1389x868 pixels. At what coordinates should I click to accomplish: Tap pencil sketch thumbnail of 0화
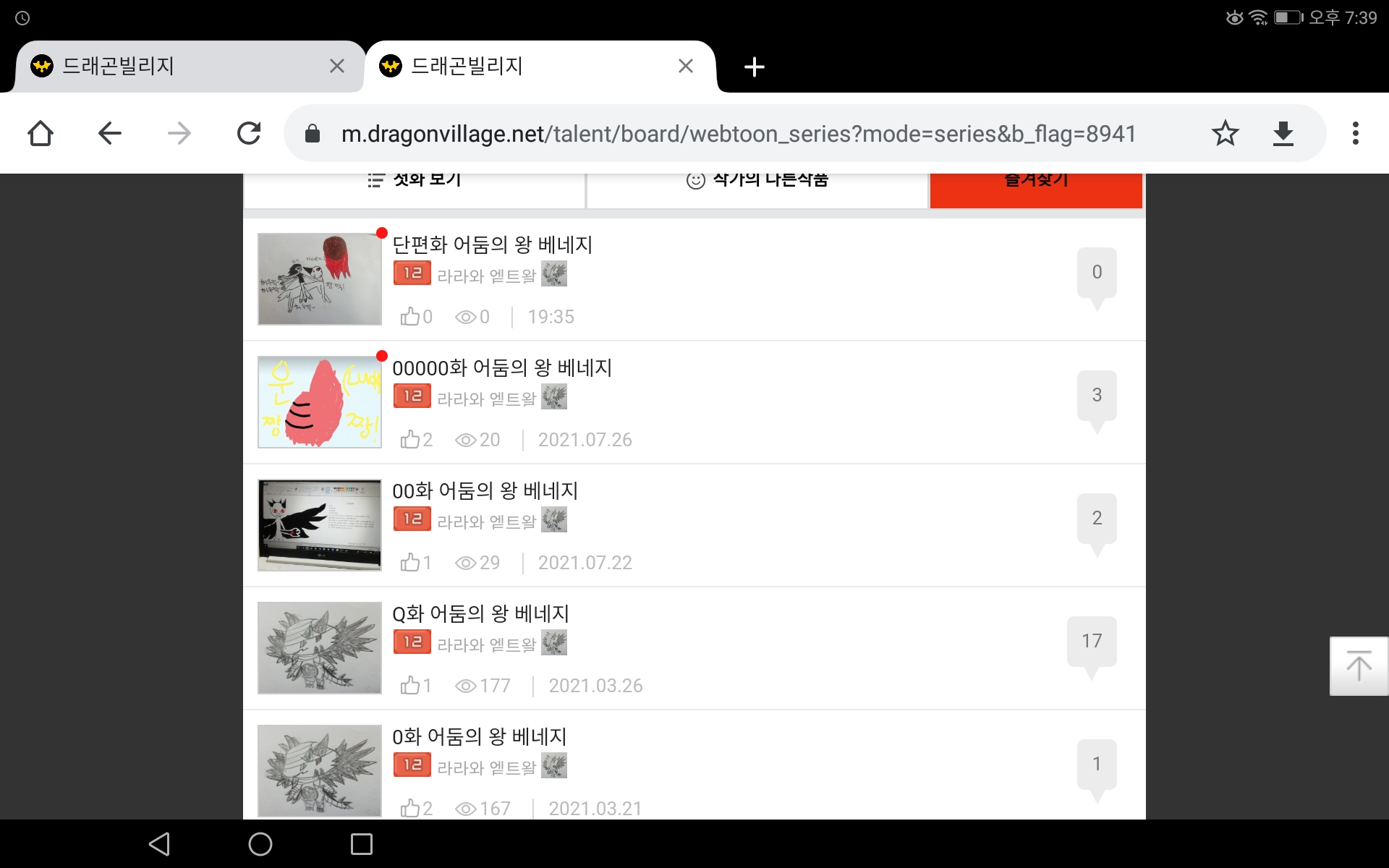320,771
